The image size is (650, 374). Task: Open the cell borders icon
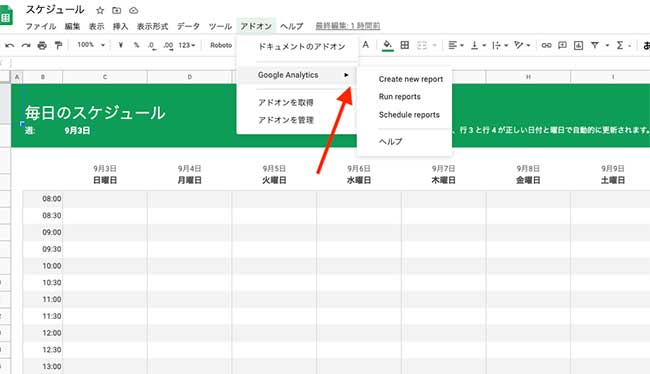(x=405, y=45)
